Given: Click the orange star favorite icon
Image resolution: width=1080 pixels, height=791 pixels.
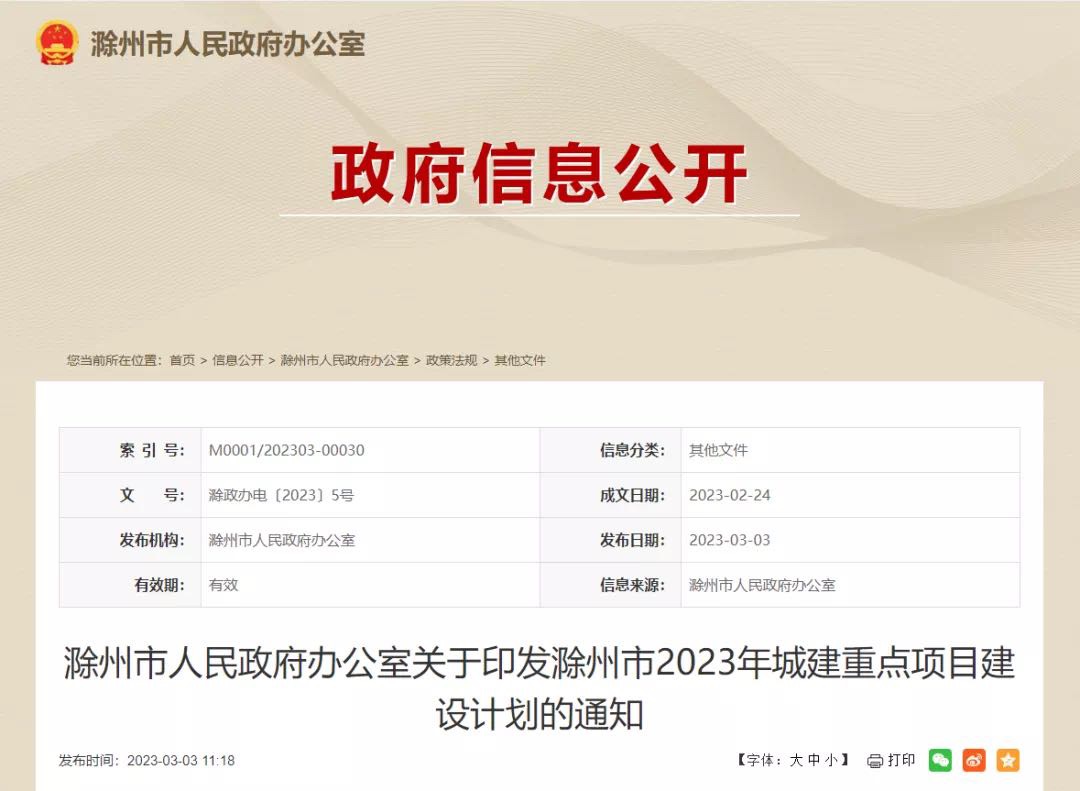Looking at the screenshot, I should click(1008, 760).
